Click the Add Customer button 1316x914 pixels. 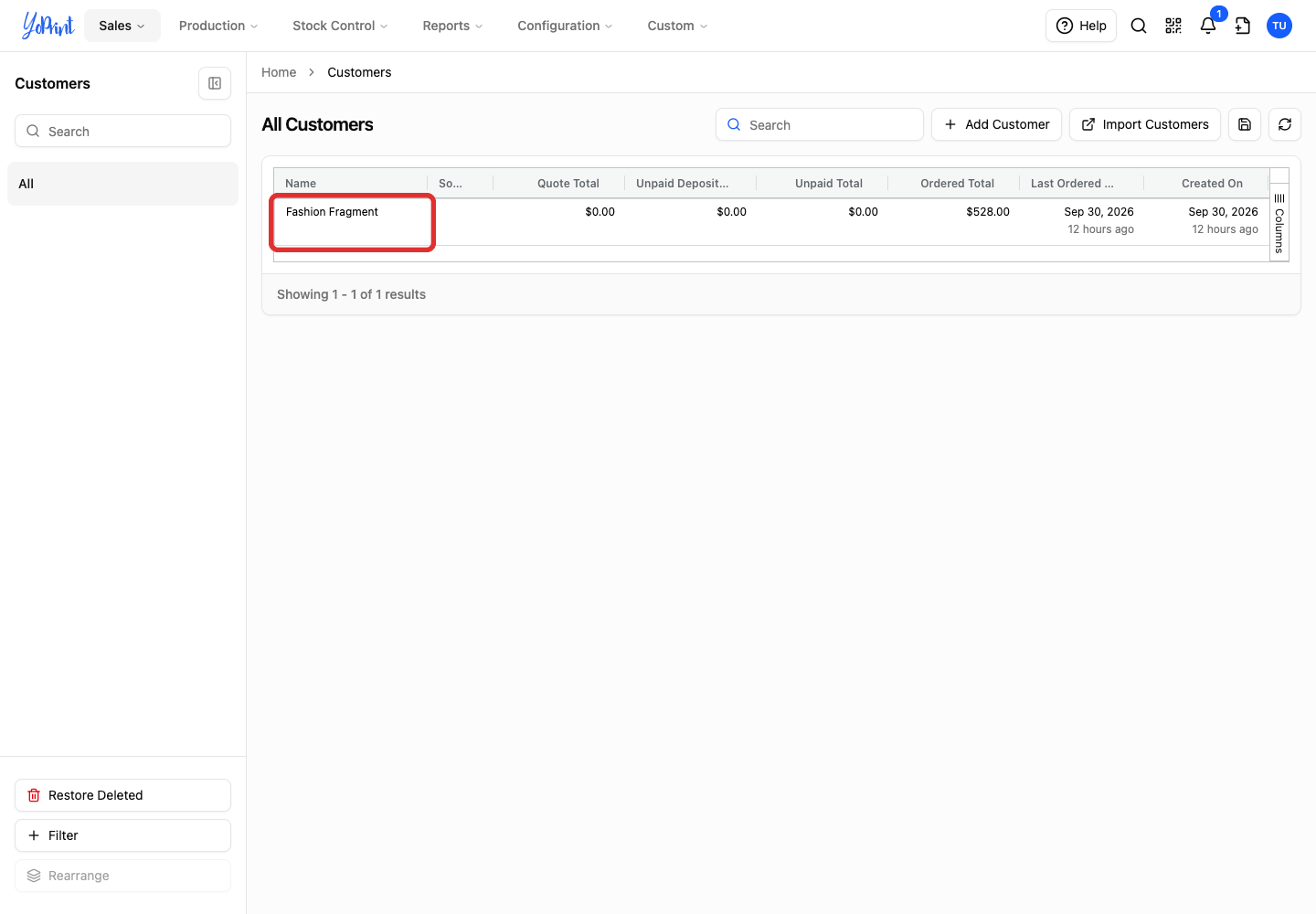pyautogui.click(x=996, y=124)
